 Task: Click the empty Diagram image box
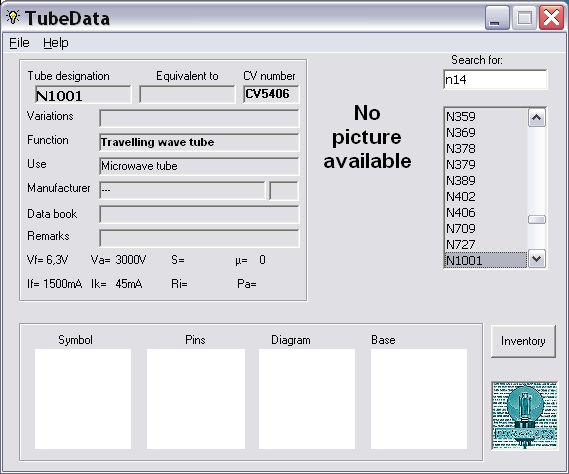307,399
